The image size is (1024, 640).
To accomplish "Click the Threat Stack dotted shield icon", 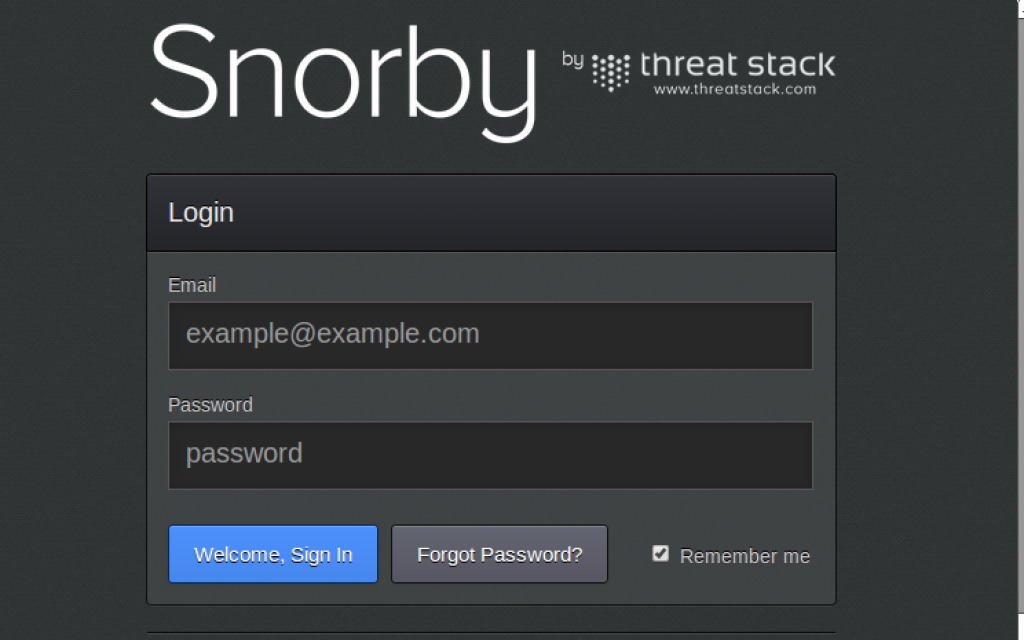I will point(610,72).
